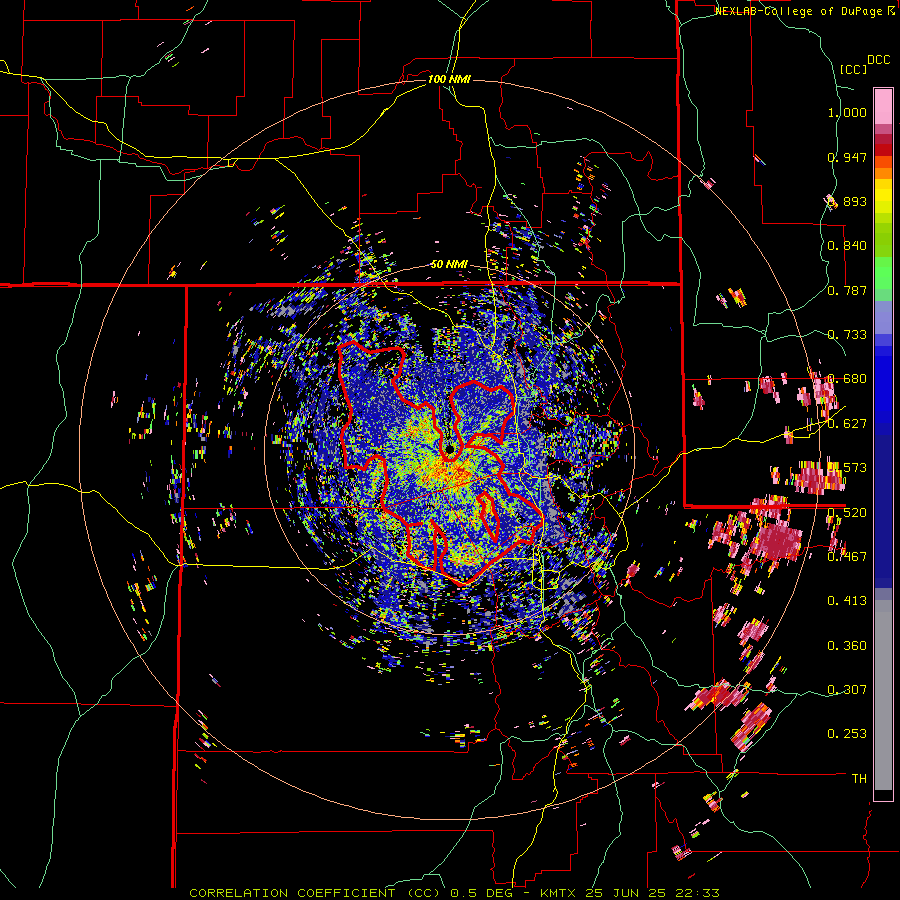Image resolution: width=900 pixels, height=900 pixels.
Task: Click the DCC label above the color scale
Action: tap(878, 60)
